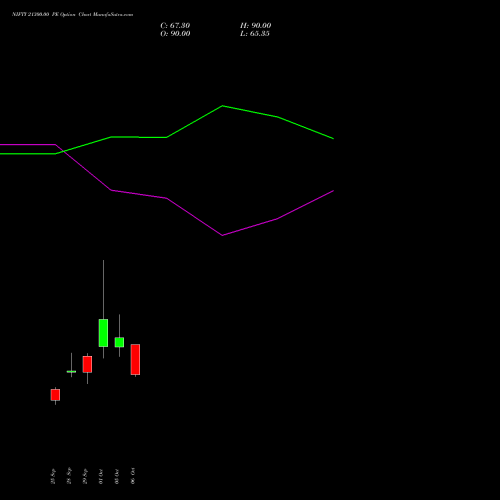Click the lowest trough of the purple line
500x500 pixels.
[x=223, y=235]
